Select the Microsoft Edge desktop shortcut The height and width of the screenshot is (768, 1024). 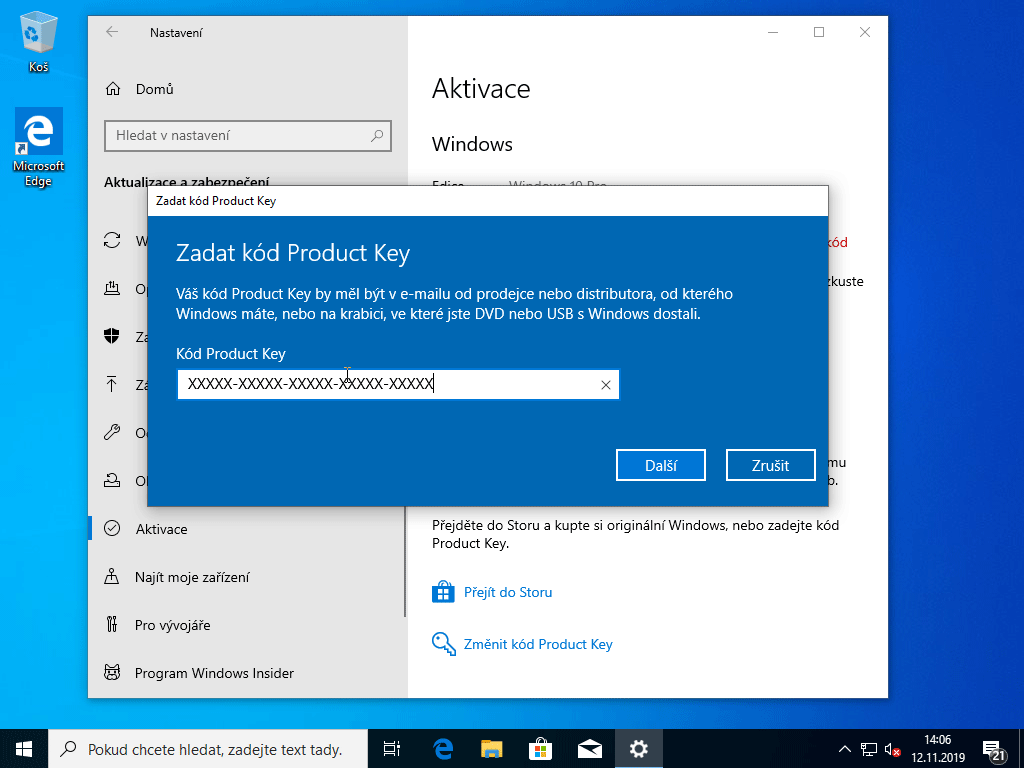point(39,148)
